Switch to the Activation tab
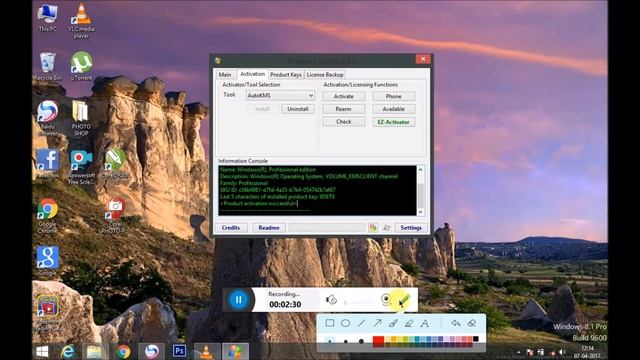 pos(252,74)
